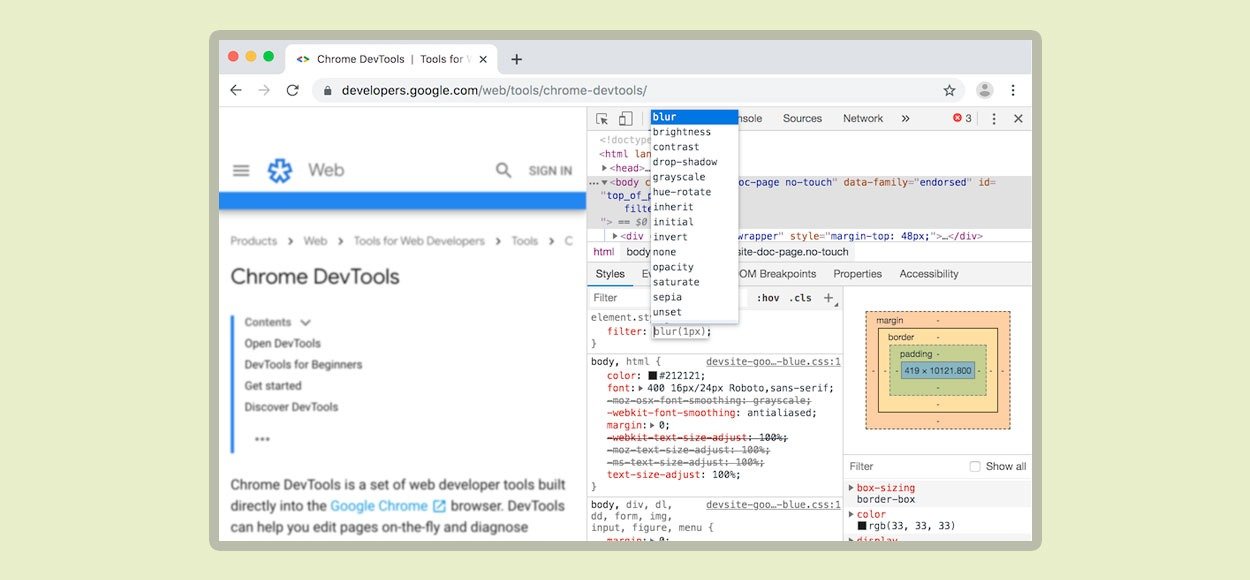
Task: Choose invert from the suggestion list
Action: click(x=694, y=237)
